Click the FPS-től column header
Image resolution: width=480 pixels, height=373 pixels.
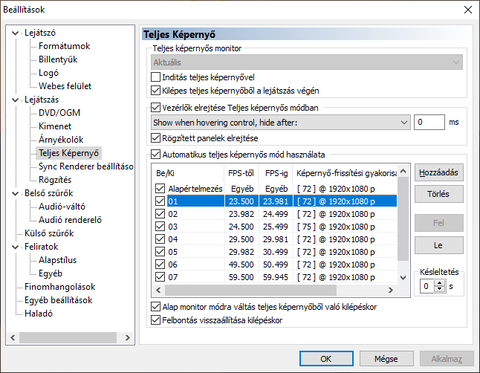point(241,173)
